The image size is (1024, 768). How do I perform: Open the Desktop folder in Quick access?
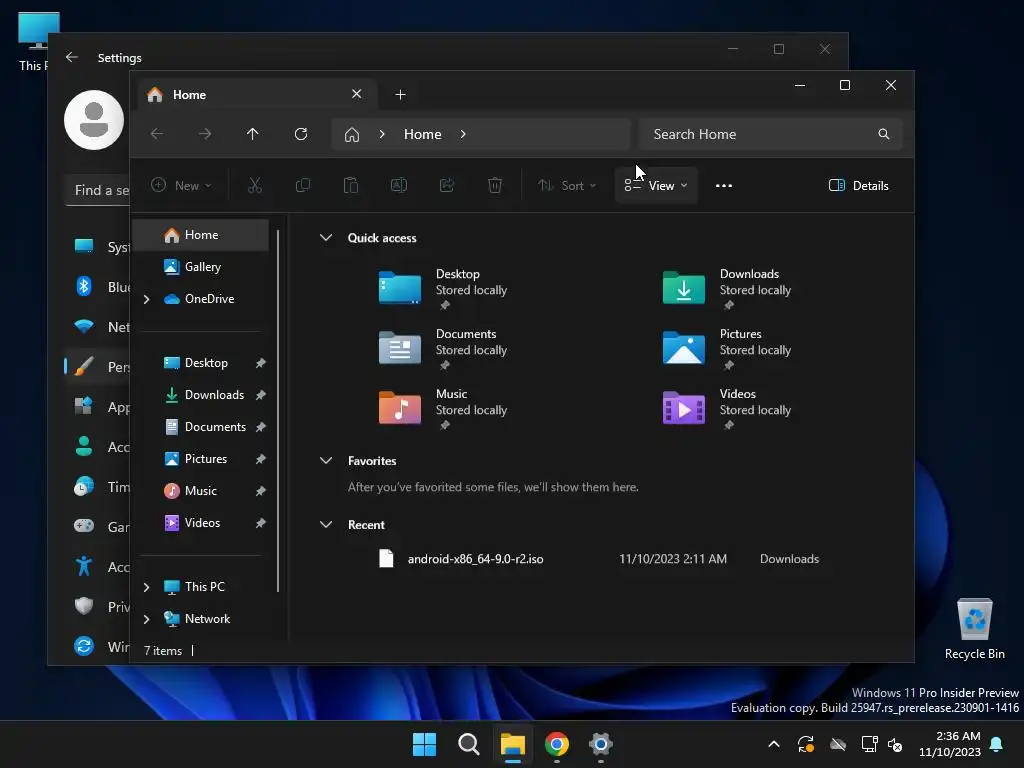click(x=400, y=287)
